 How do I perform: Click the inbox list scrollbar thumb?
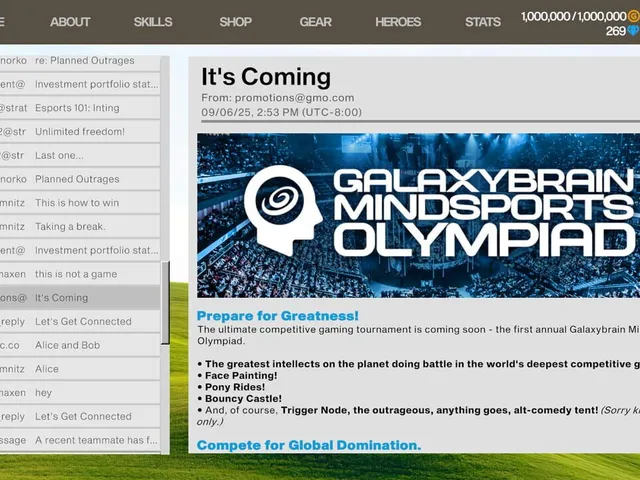point(165,303)
